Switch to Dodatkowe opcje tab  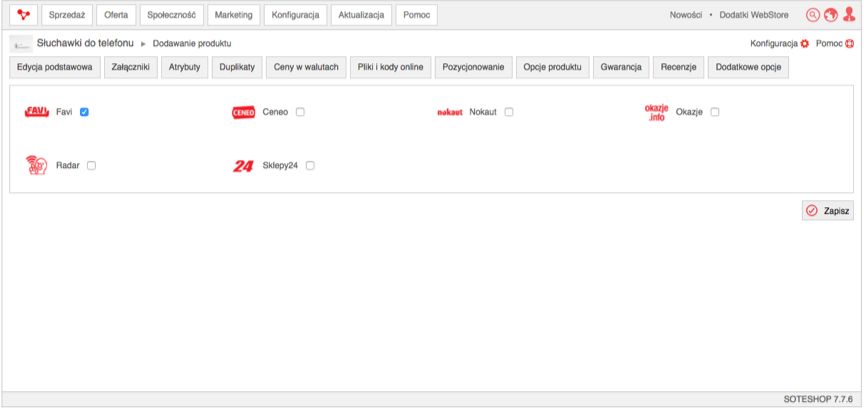point(748,67)
